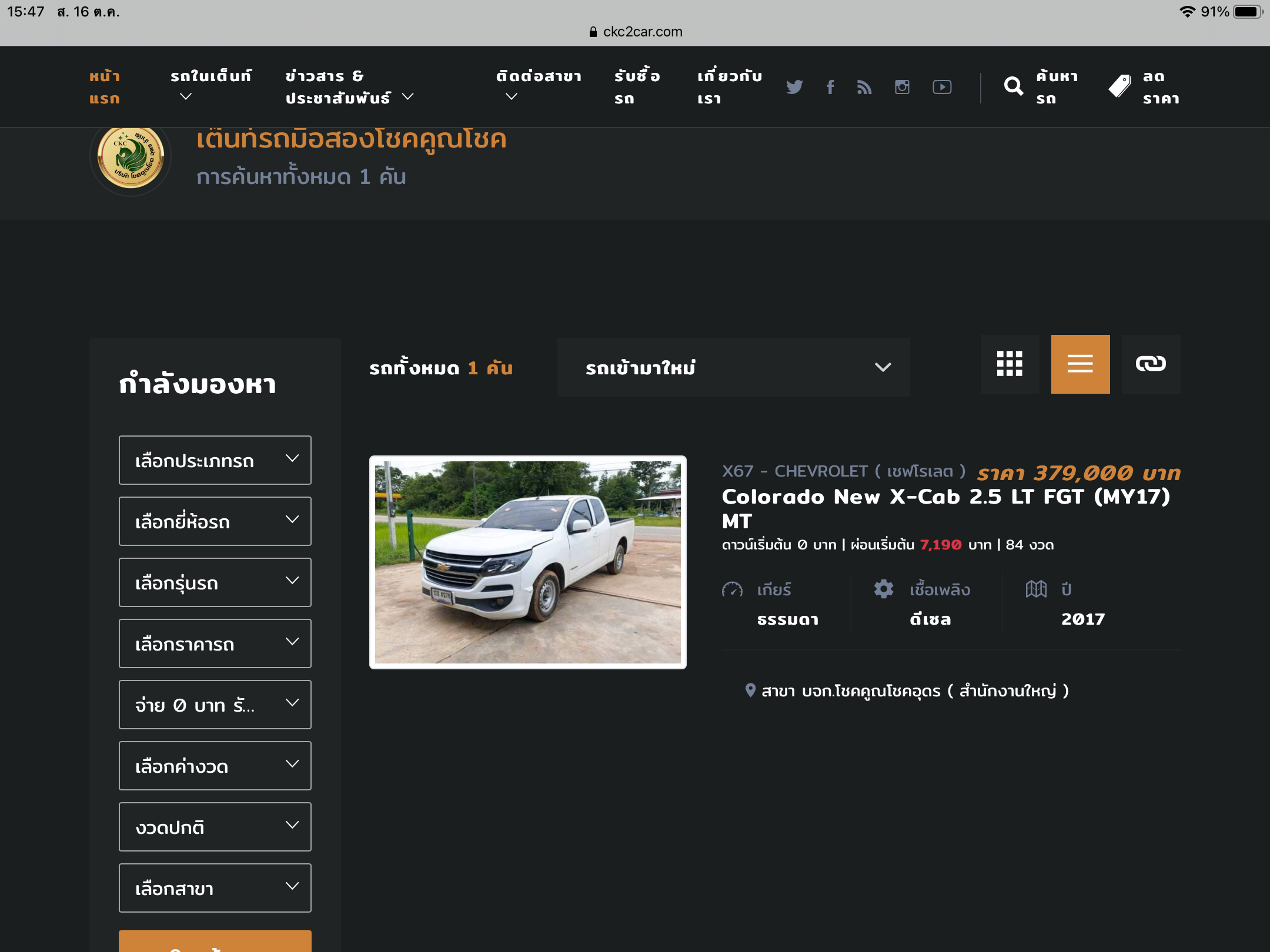Open the เลือกยี่ห้อรถ brand dropdown
The width and height of the screenshot is (1270, 952).
pyautogui.click(x=215, y=521)
